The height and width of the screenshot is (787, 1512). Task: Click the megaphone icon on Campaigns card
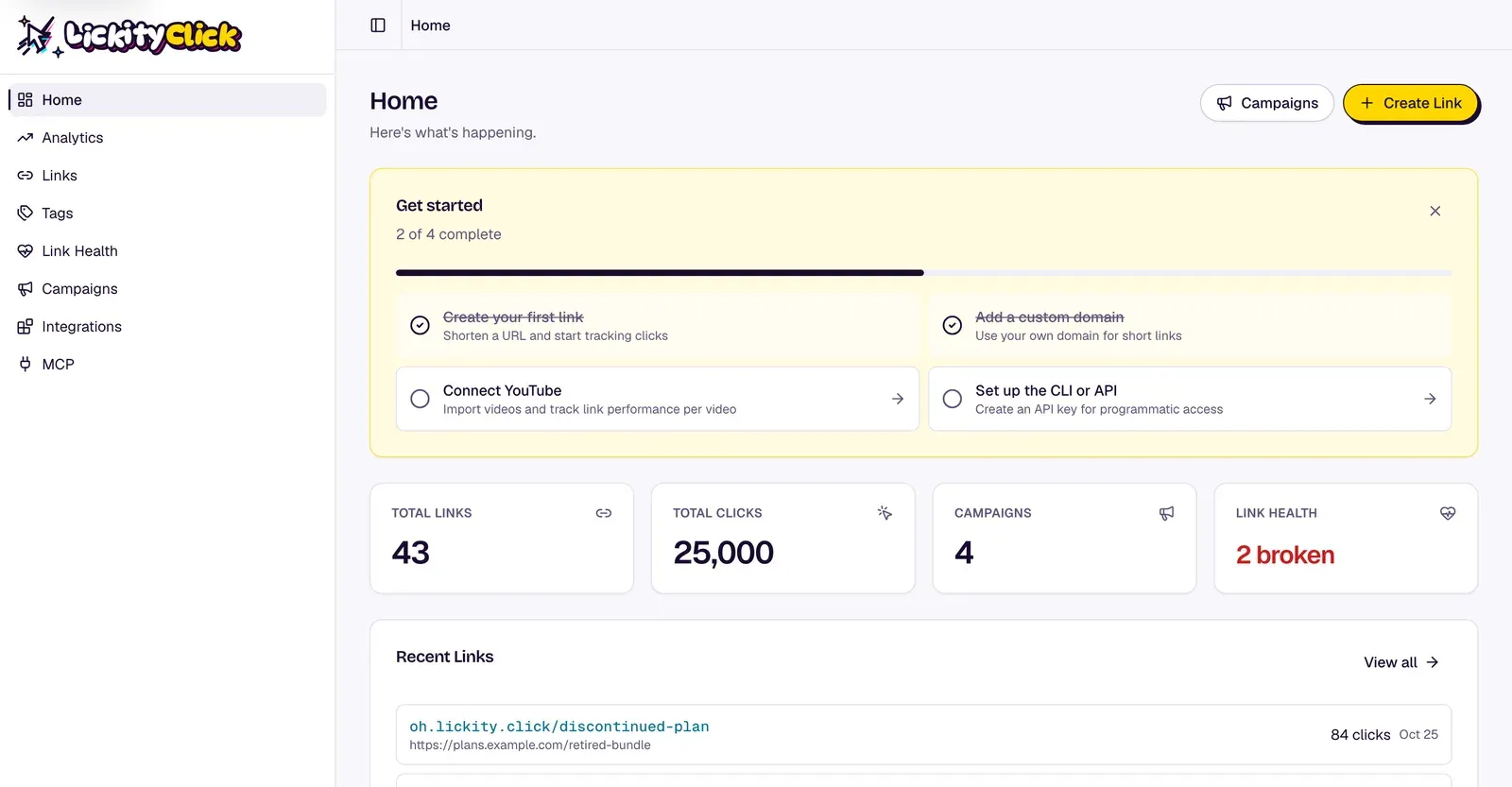point(1167,513)
